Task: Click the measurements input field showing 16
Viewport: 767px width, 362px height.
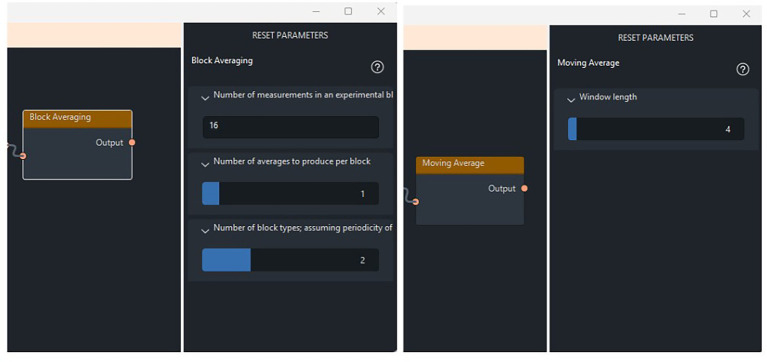Action: 291,127
